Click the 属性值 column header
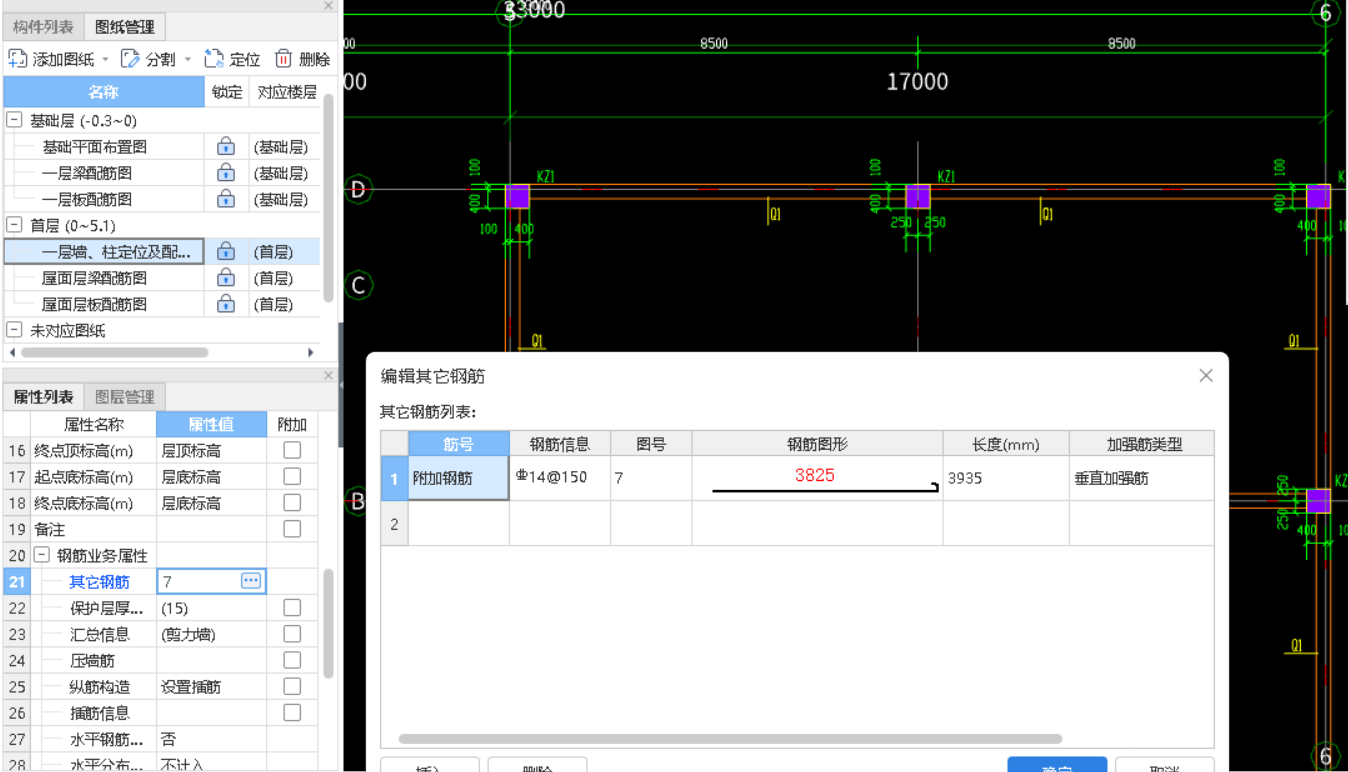The width and height of the screenshot is (1348, 772). [x=212, y=424]
